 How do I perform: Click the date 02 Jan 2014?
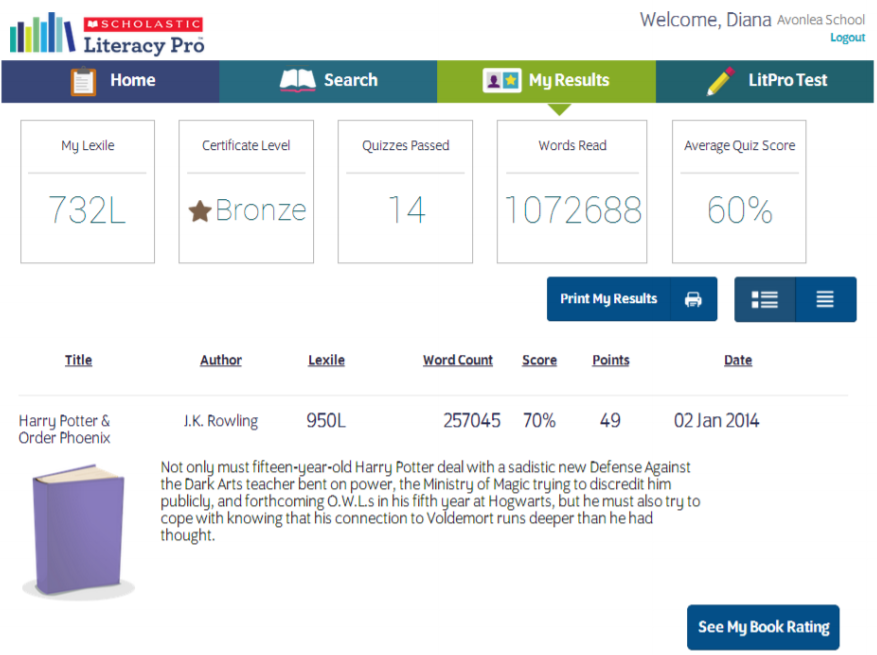pos(716,421)
